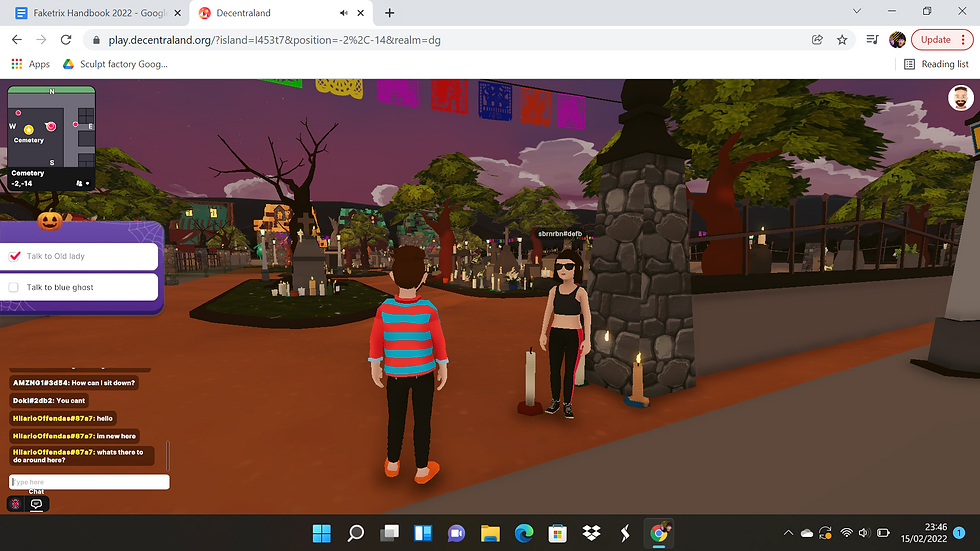
Task: Toggle the Talk to Old lady checkbox
Action: (x=14, y=256)
